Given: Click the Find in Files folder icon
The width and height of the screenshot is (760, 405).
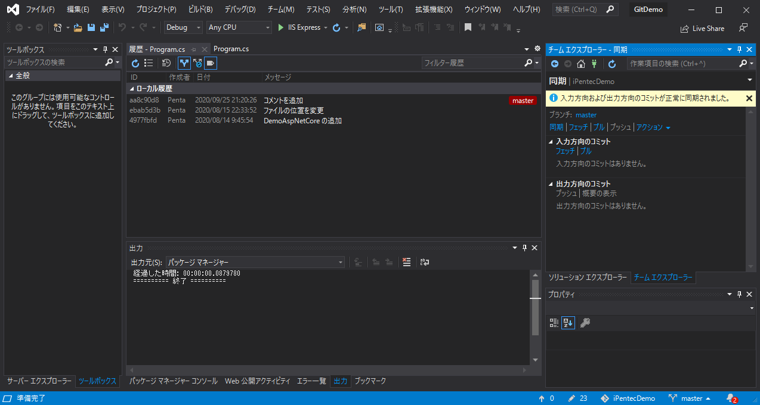Looking at the screenshot, I should click(x=362, y=28).
